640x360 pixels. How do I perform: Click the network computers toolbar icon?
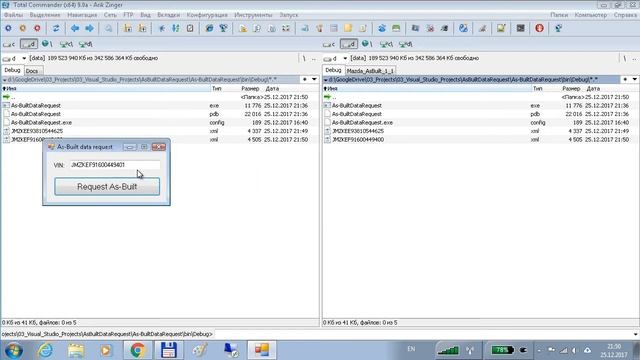[x=224, y=28]
